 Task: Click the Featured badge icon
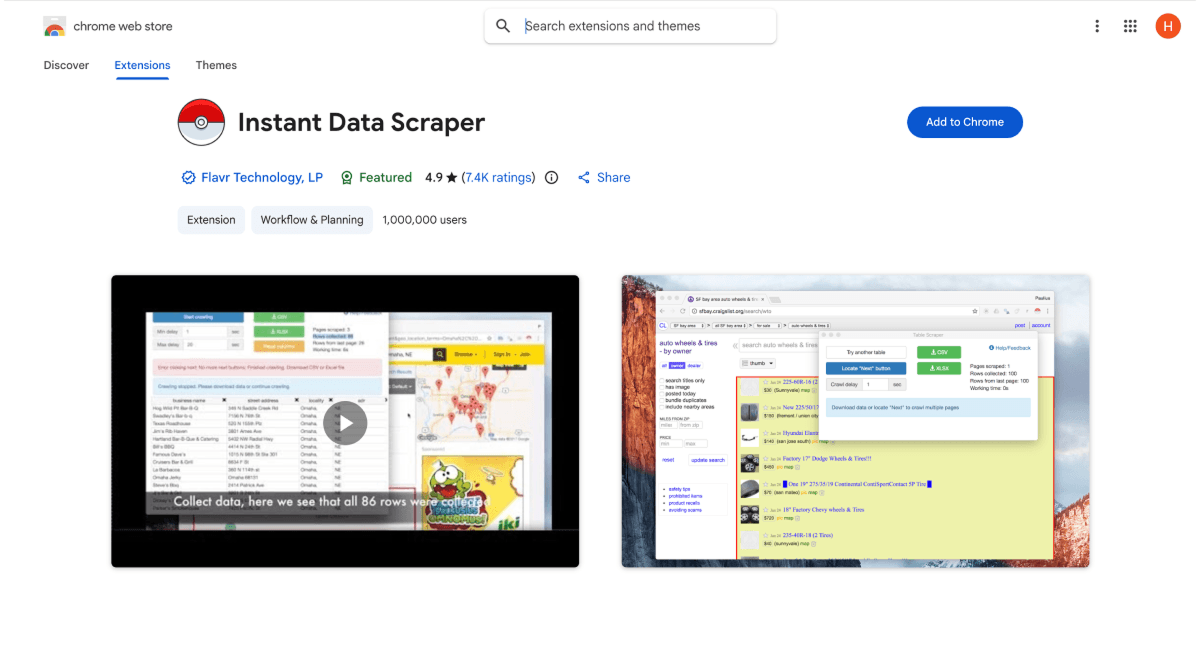tap(347, 178)
